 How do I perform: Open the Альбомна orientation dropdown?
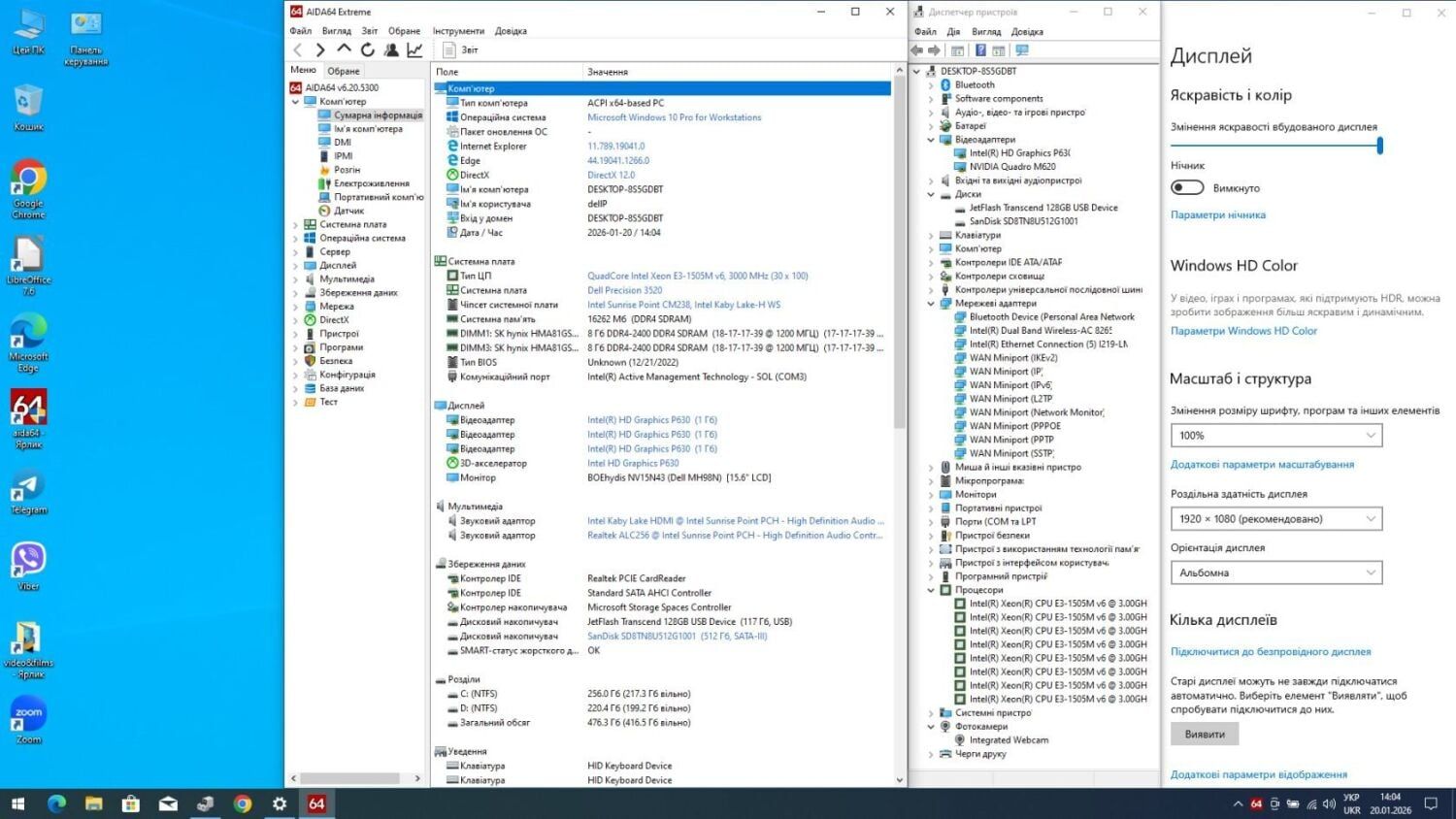pyautogui.click(x=1275, y=573)
